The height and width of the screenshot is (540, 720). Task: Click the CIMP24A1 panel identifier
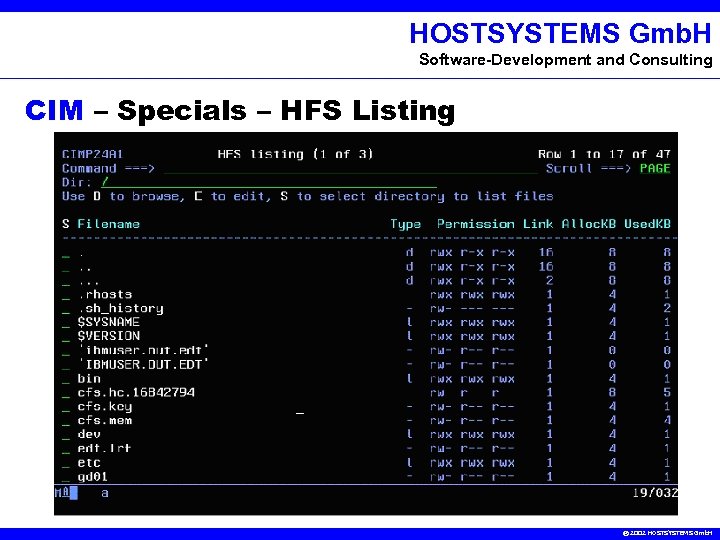coord(92,154)
